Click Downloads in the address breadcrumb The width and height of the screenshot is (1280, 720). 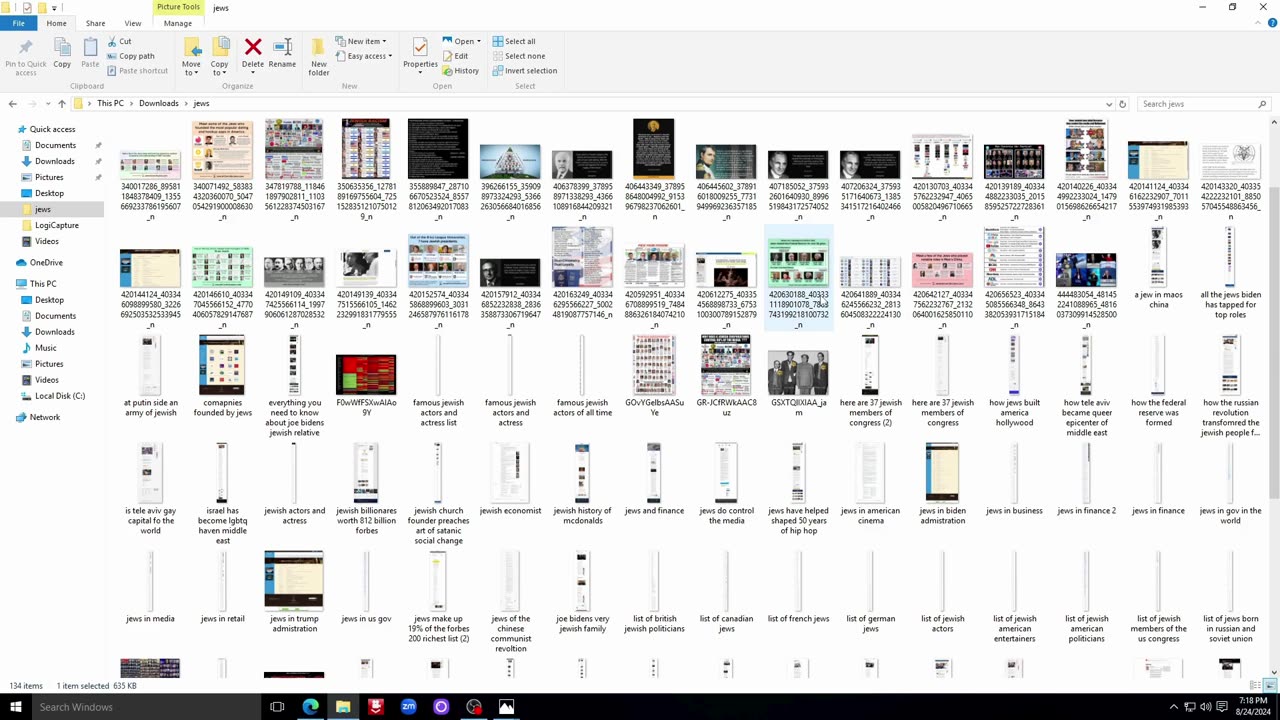pyautogui.click(x=159, y=104)
